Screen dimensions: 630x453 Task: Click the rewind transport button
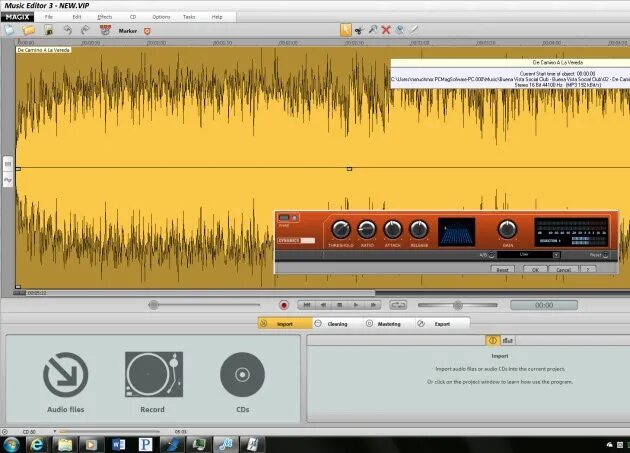323,305
